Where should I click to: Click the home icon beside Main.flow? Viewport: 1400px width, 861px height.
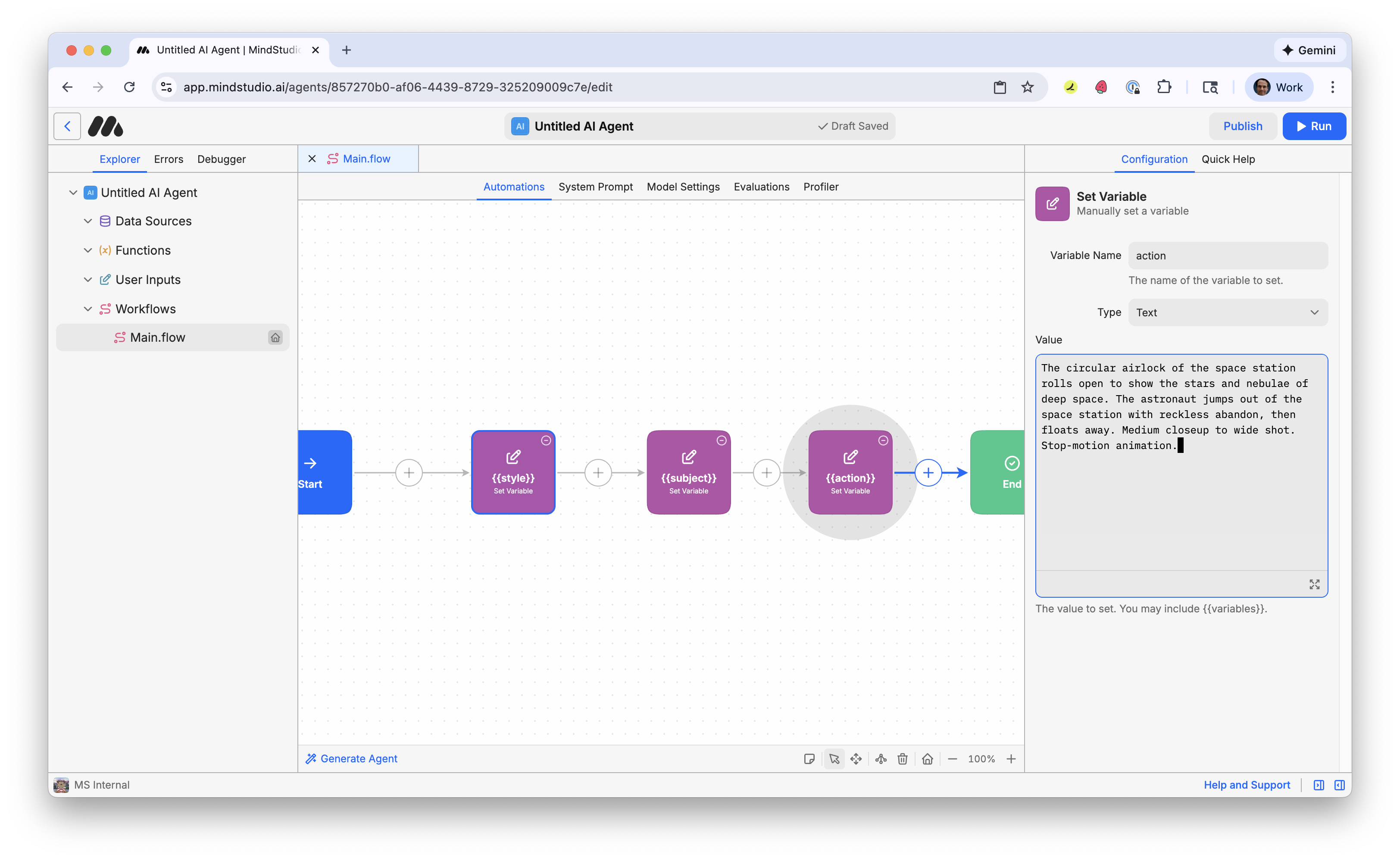[275, 338]
